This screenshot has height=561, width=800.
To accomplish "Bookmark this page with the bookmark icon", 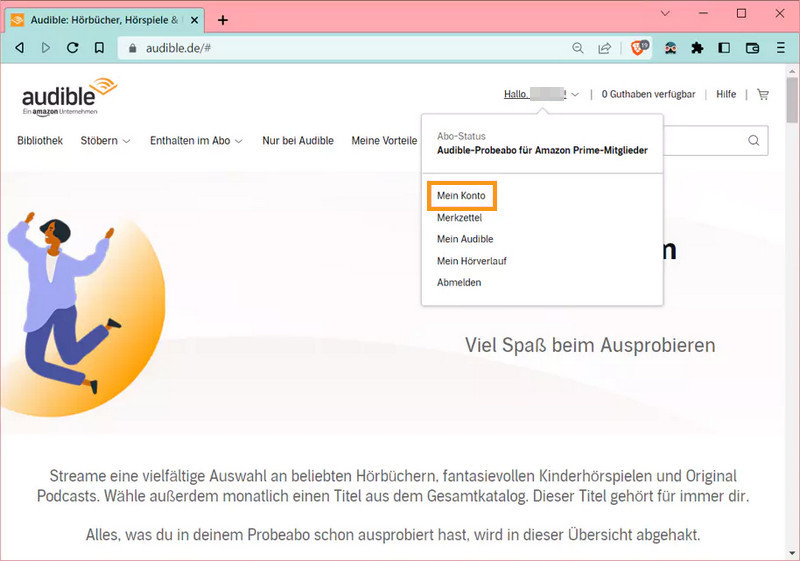I will click(99, 48).
